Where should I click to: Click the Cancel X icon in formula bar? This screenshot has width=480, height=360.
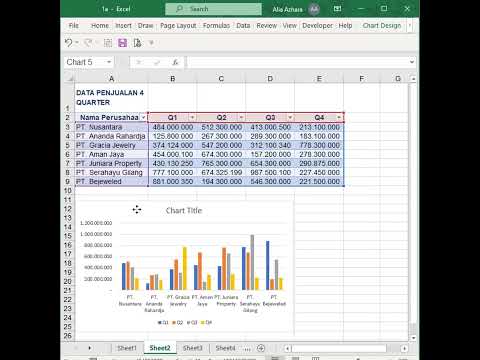tap(139, 62)
